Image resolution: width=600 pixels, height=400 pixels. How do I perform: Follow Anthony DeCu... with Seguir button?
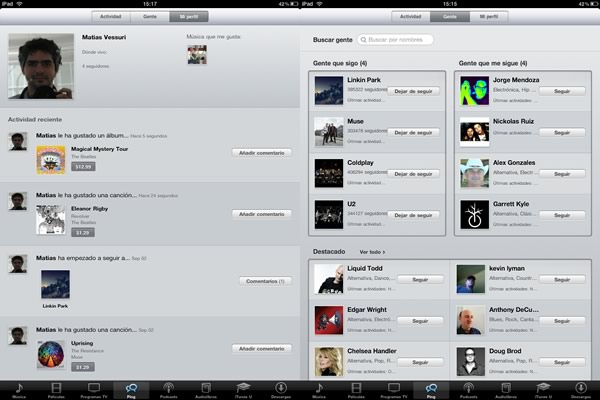[562, 321]
